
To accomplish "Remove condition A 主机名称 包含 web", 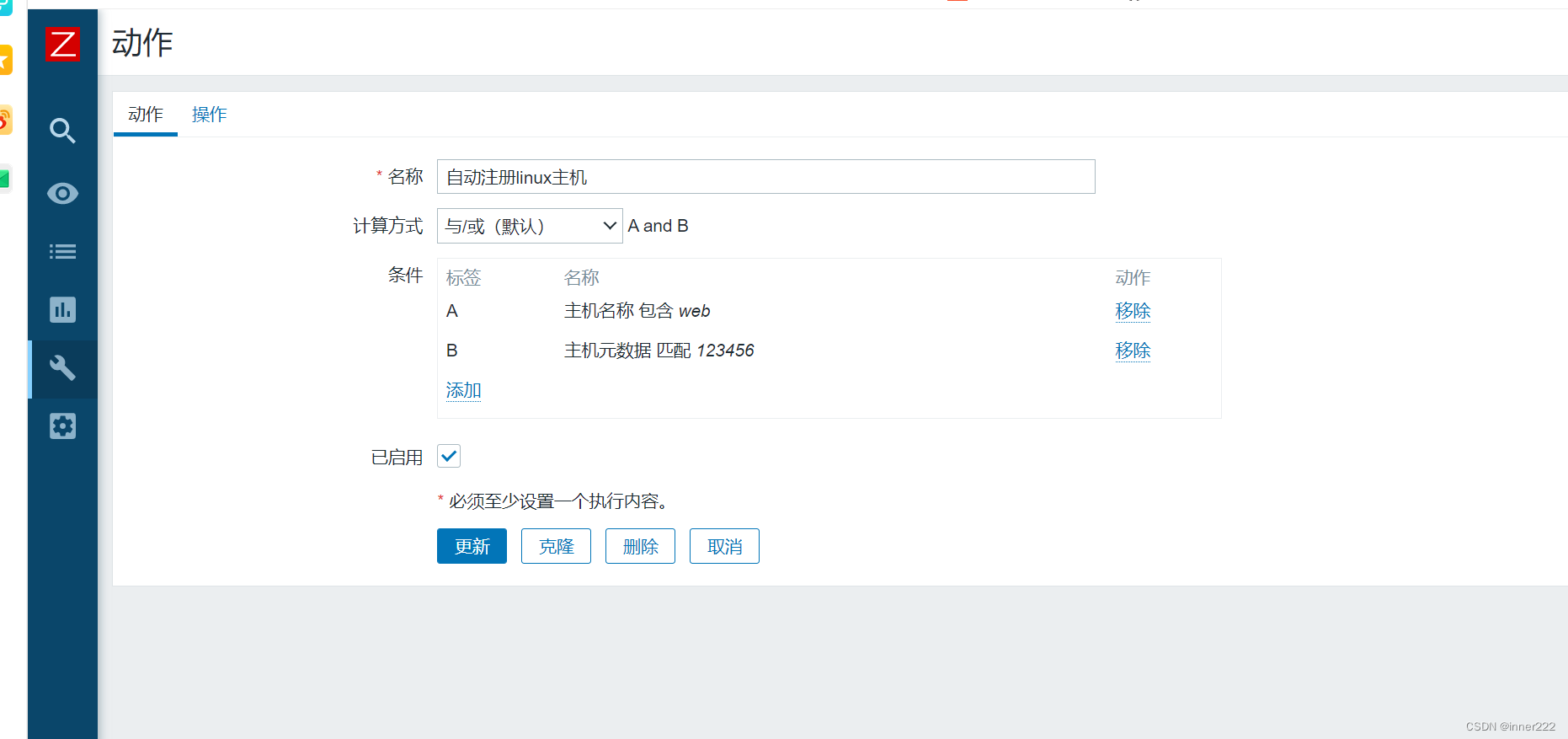I will pos(1133,311).
